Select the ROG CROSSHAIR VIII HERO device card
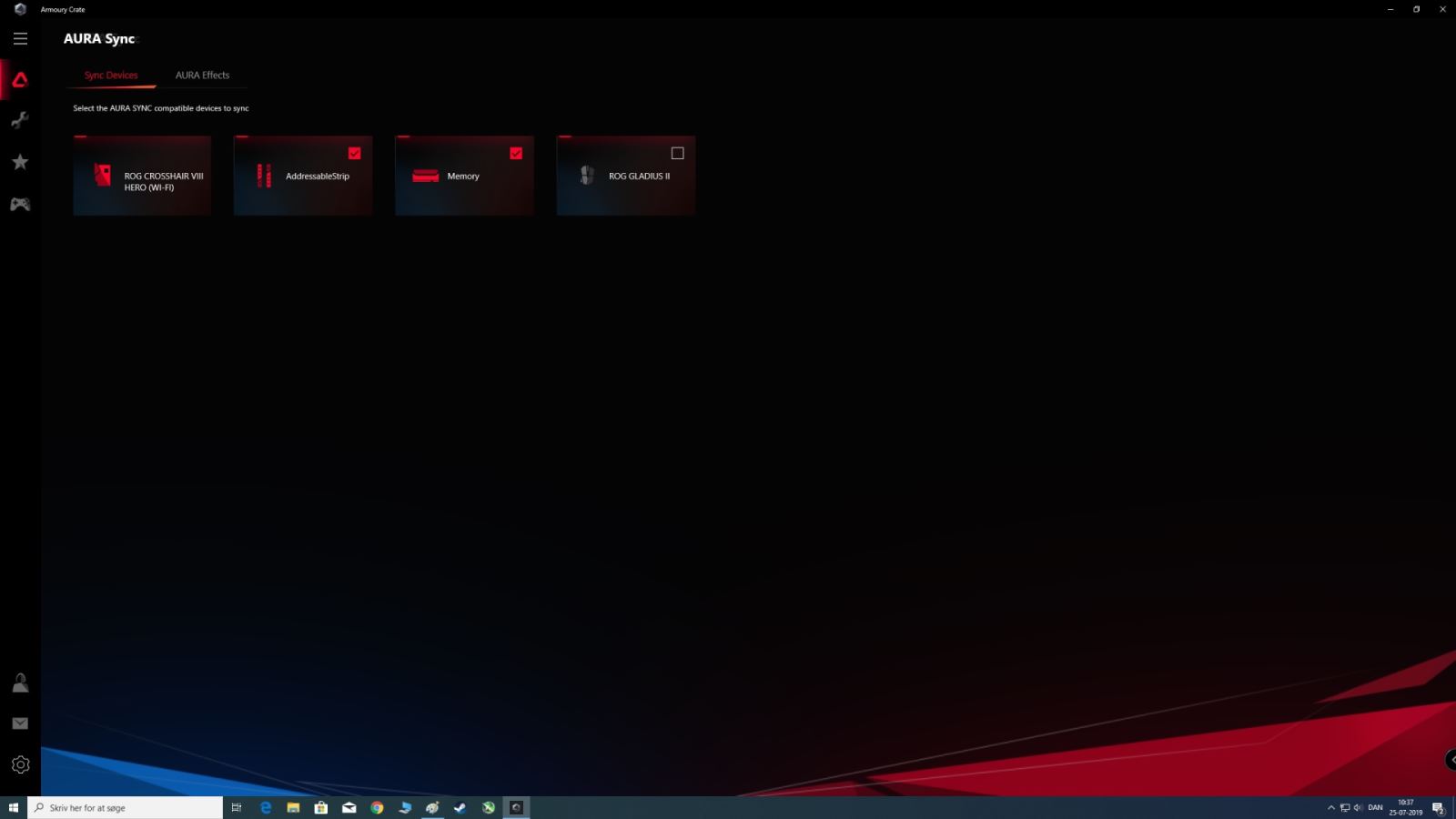This screenshot has height=819, width=1456. [x=142, y=176]
